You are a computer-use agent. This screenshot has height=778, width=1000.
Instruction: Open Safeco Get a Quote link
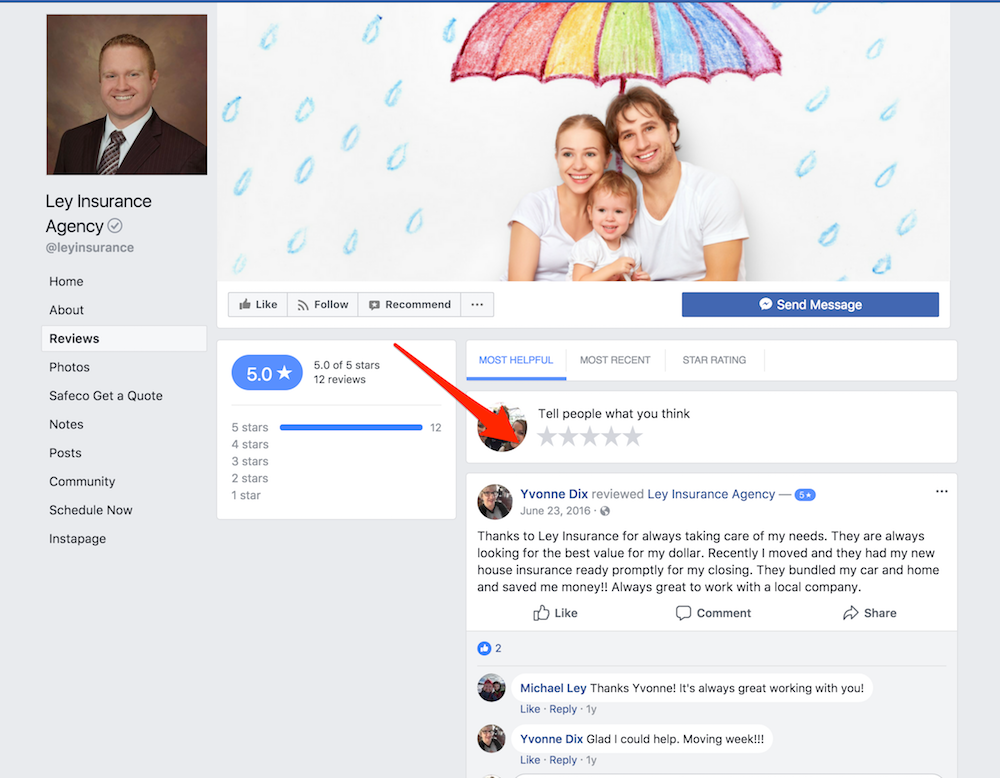click(x=106, y=396)
